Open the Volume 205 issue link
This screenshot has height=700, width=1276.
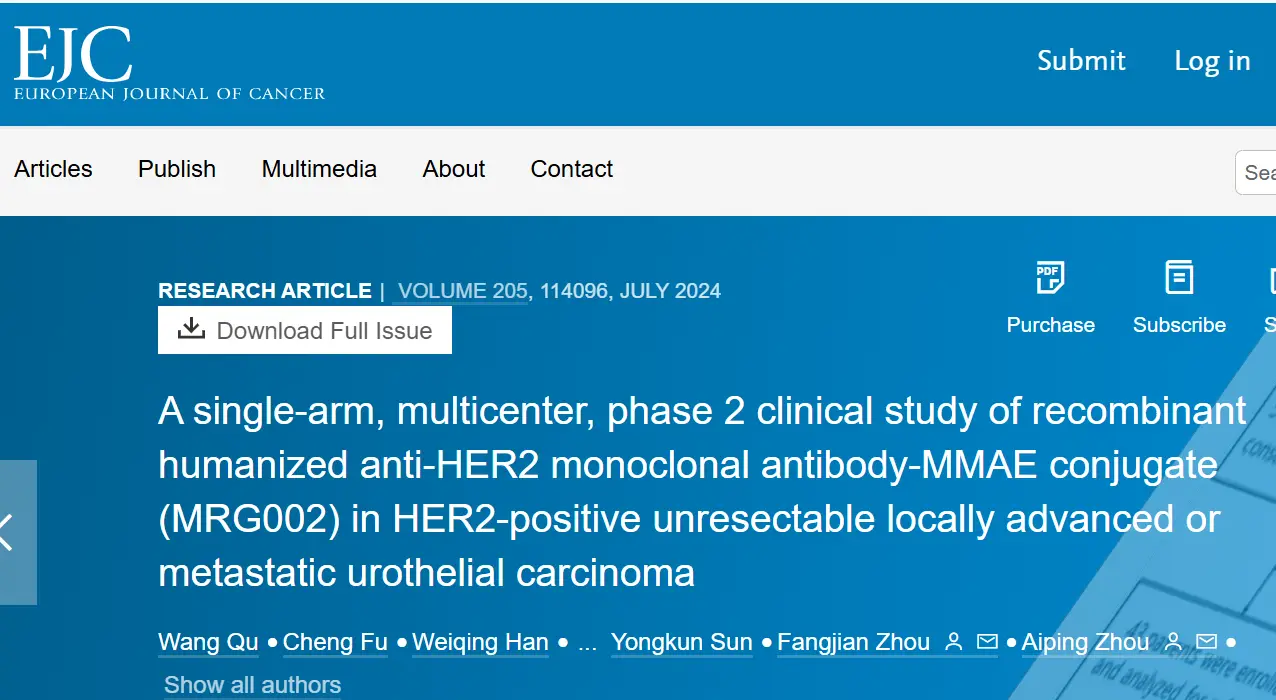(462, 291)
